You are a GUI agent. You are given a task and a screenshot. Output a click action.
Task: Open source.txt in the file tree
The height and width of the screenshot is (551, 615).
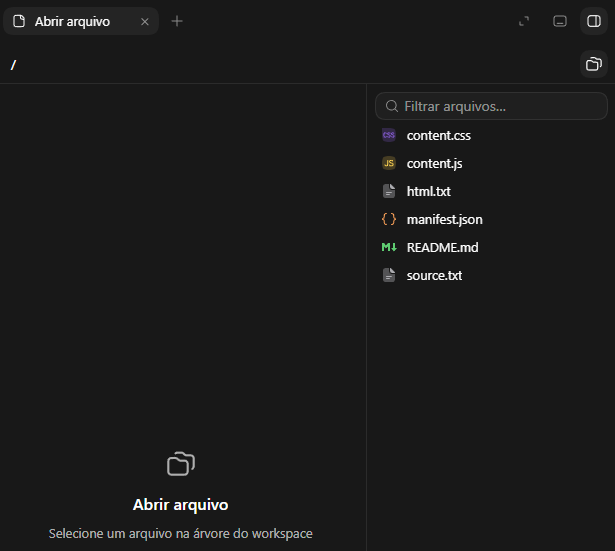point(491,275)
